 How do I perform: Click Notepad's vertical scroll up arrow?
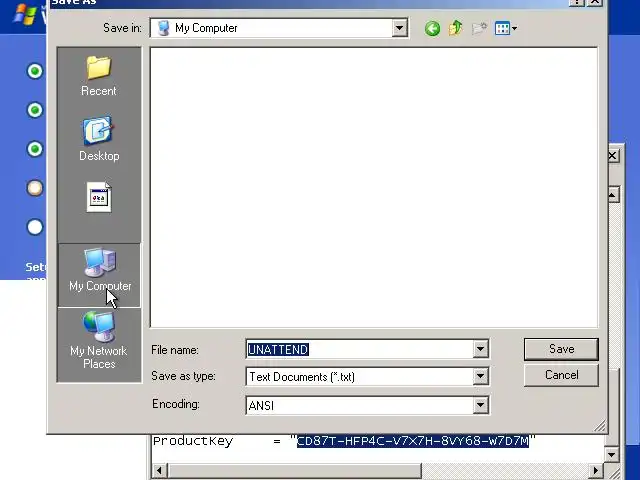tap(612, 195)
